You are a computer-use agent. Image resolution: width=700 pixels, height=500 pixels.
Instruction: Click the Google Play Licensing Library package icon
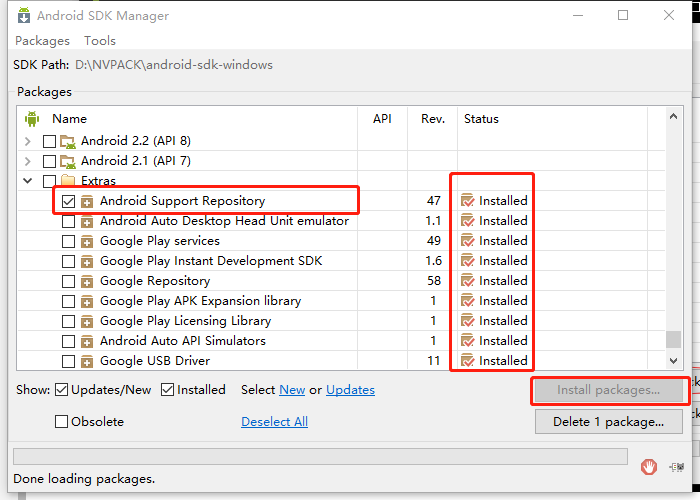(87, 321)
